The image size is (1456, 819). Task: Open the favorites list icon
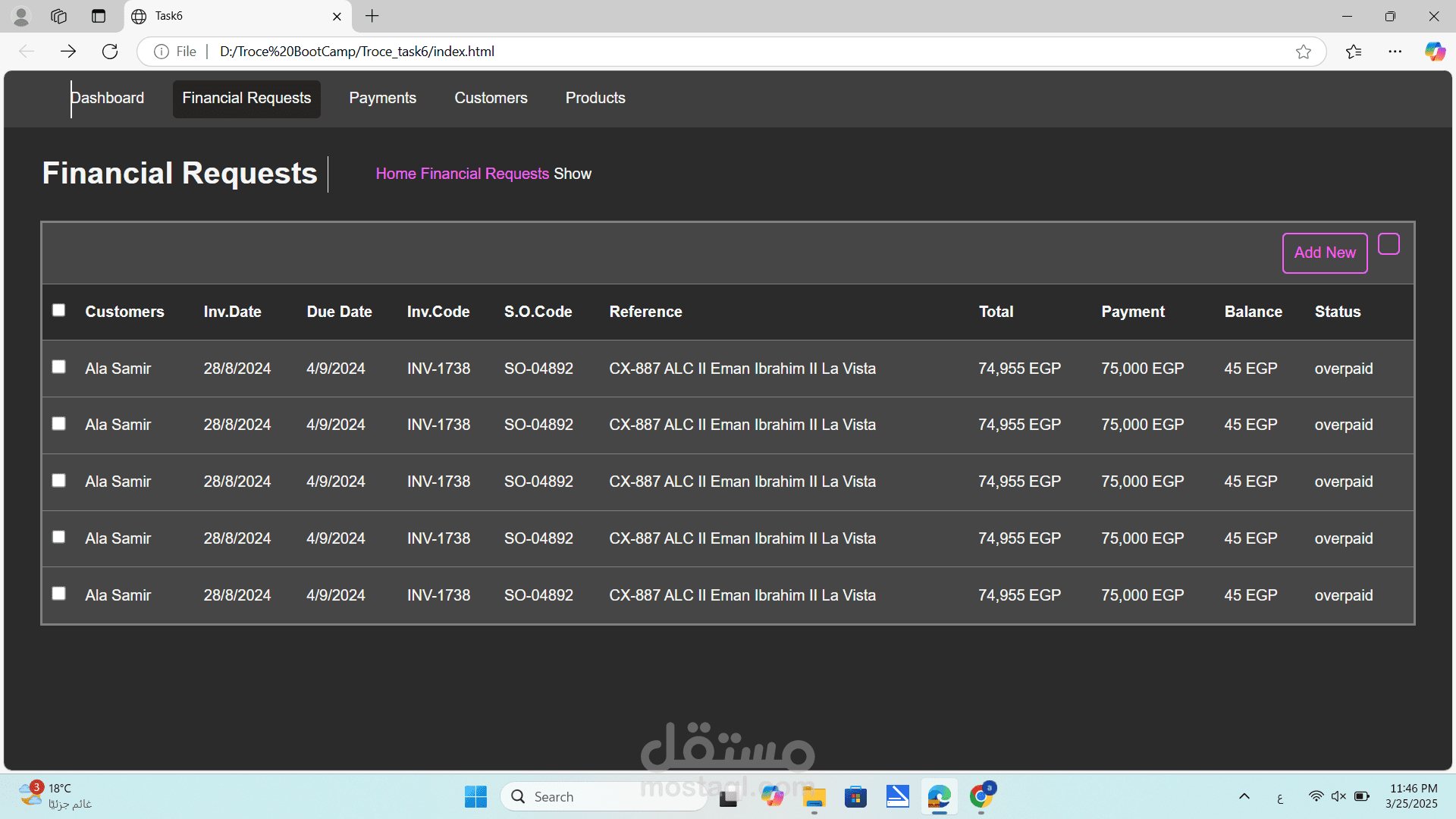[1354, 52]
